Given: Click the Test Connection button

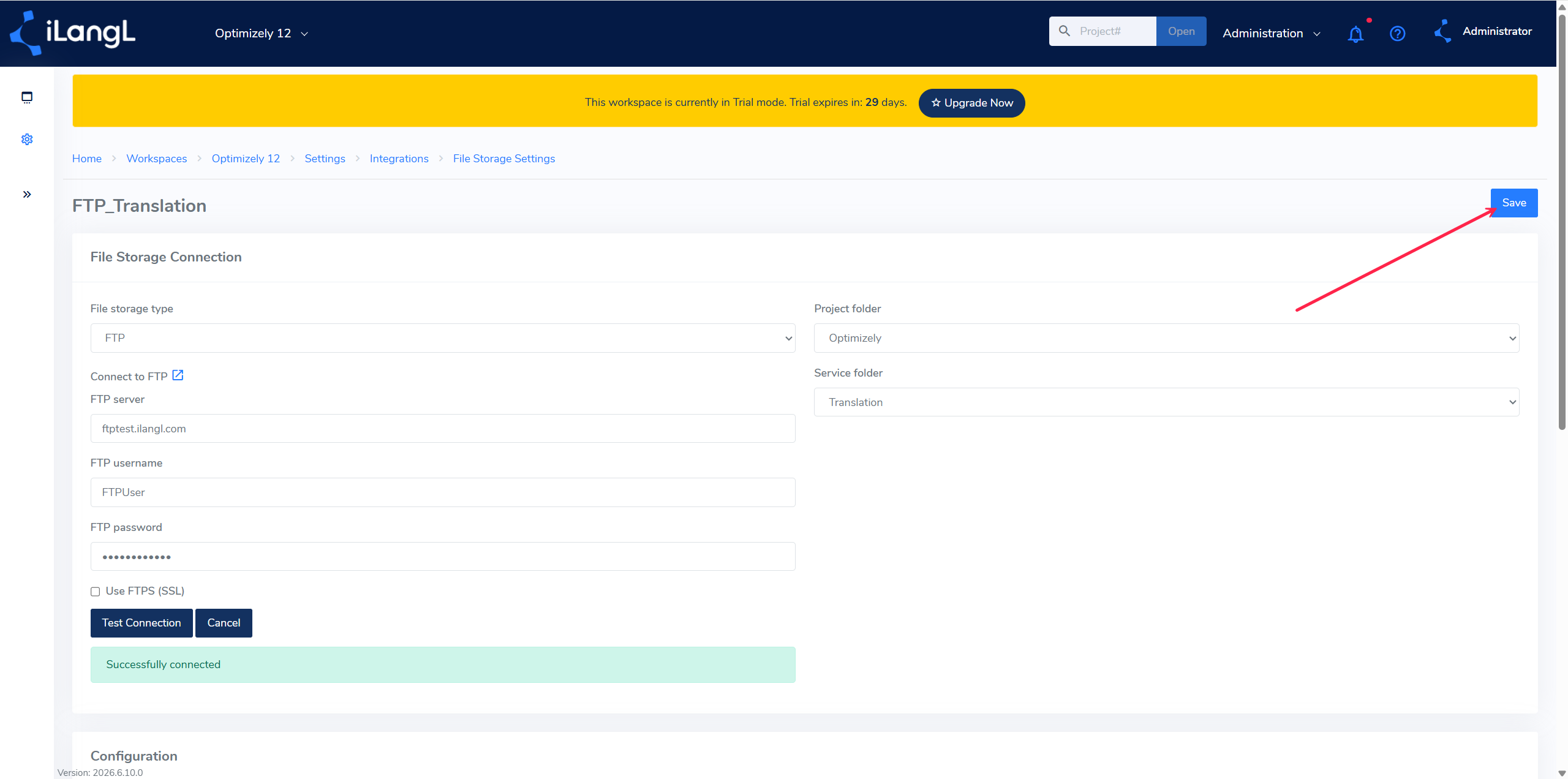Looking at the screenshot, I should coord(141,623).
